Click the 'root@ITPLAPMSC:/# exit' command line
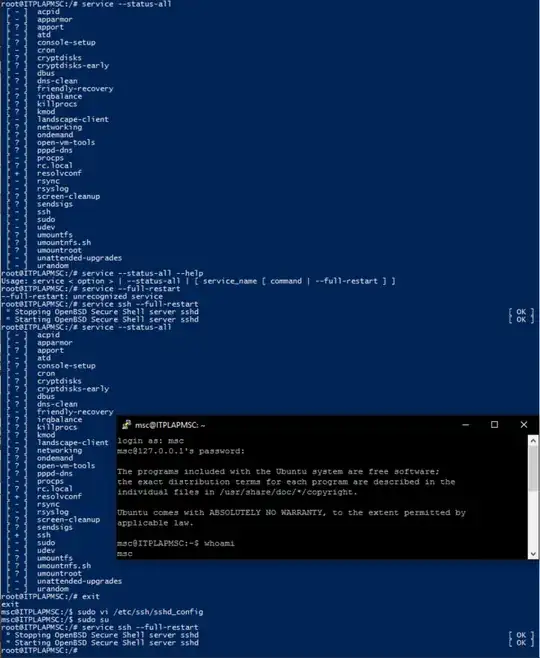This screenshot has height=658, width=540. point(50,596)
